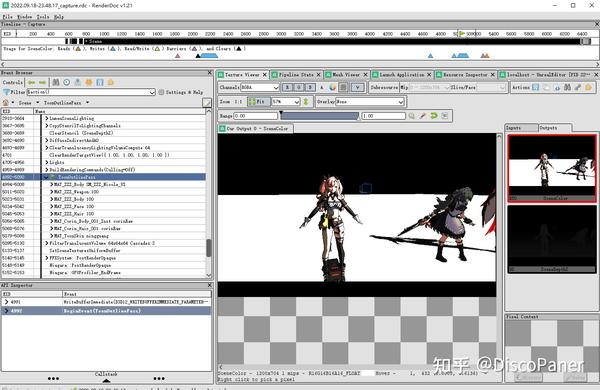
Task: Switch to the Pipeline State tab
Action: 296,75
